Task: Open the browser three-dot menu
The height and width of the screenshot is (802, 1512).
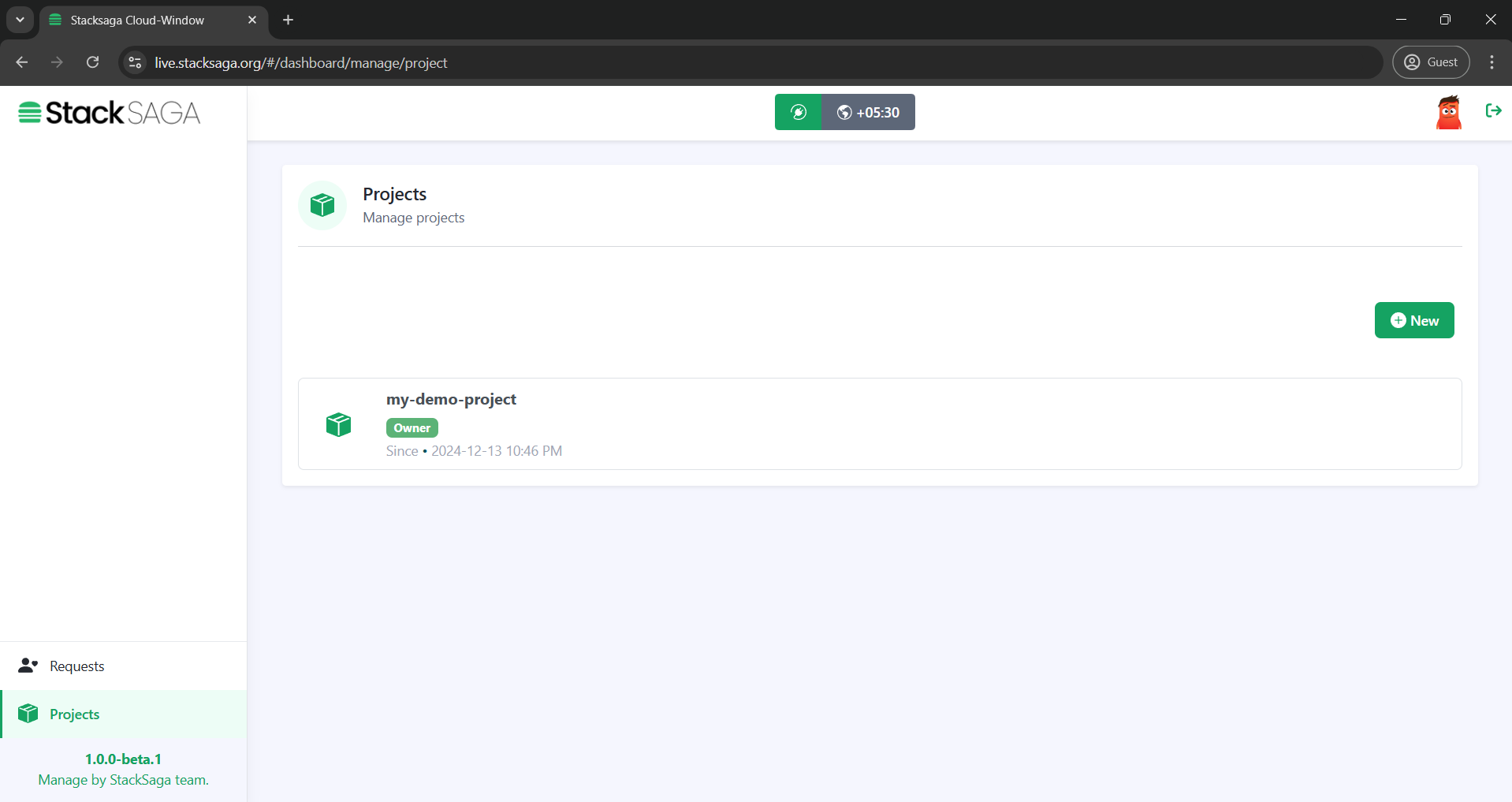Action: coord(1492,62)
